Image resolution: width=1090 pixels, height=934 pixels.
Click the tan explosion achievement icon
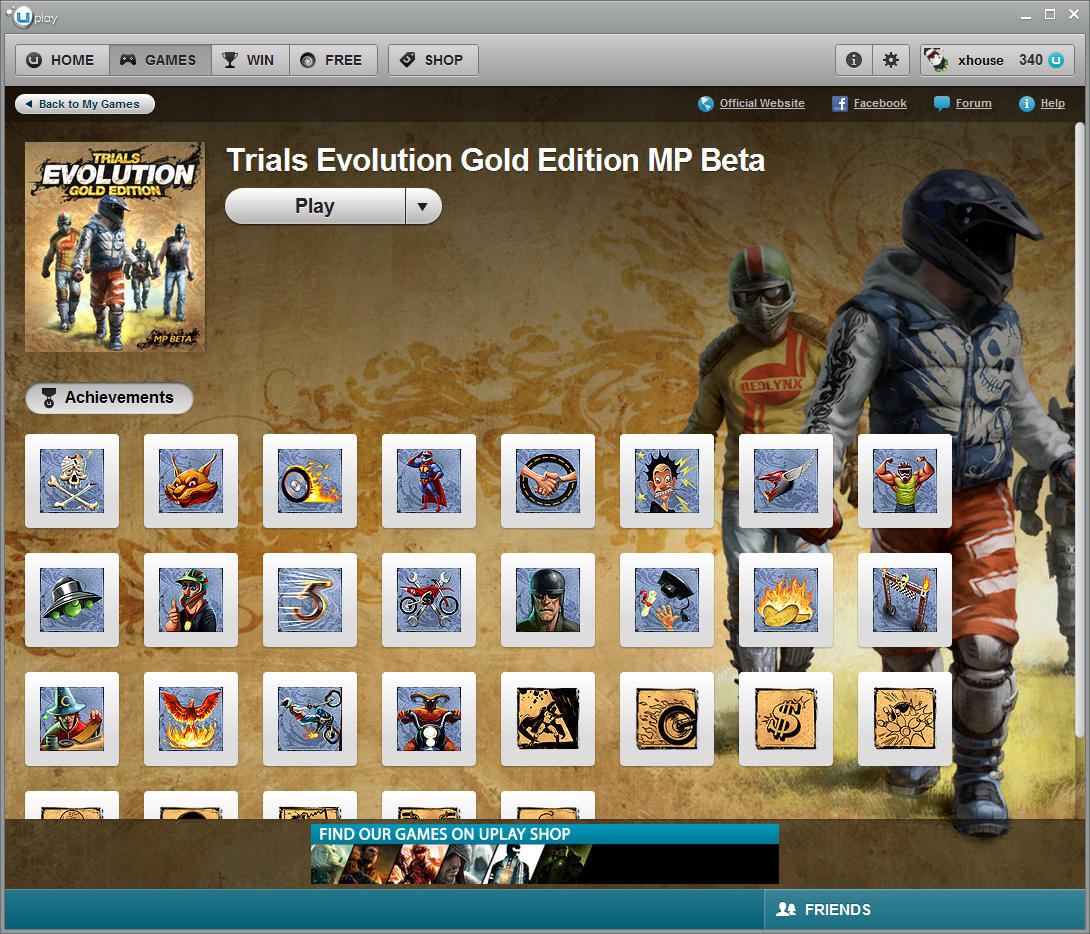[904, 719]
